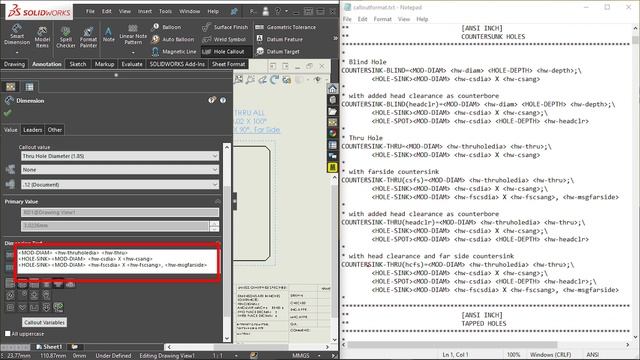Screen dimensions: 640x360
Task: Click the Add Symbol icon with green mark
Action: coord(58,307)
